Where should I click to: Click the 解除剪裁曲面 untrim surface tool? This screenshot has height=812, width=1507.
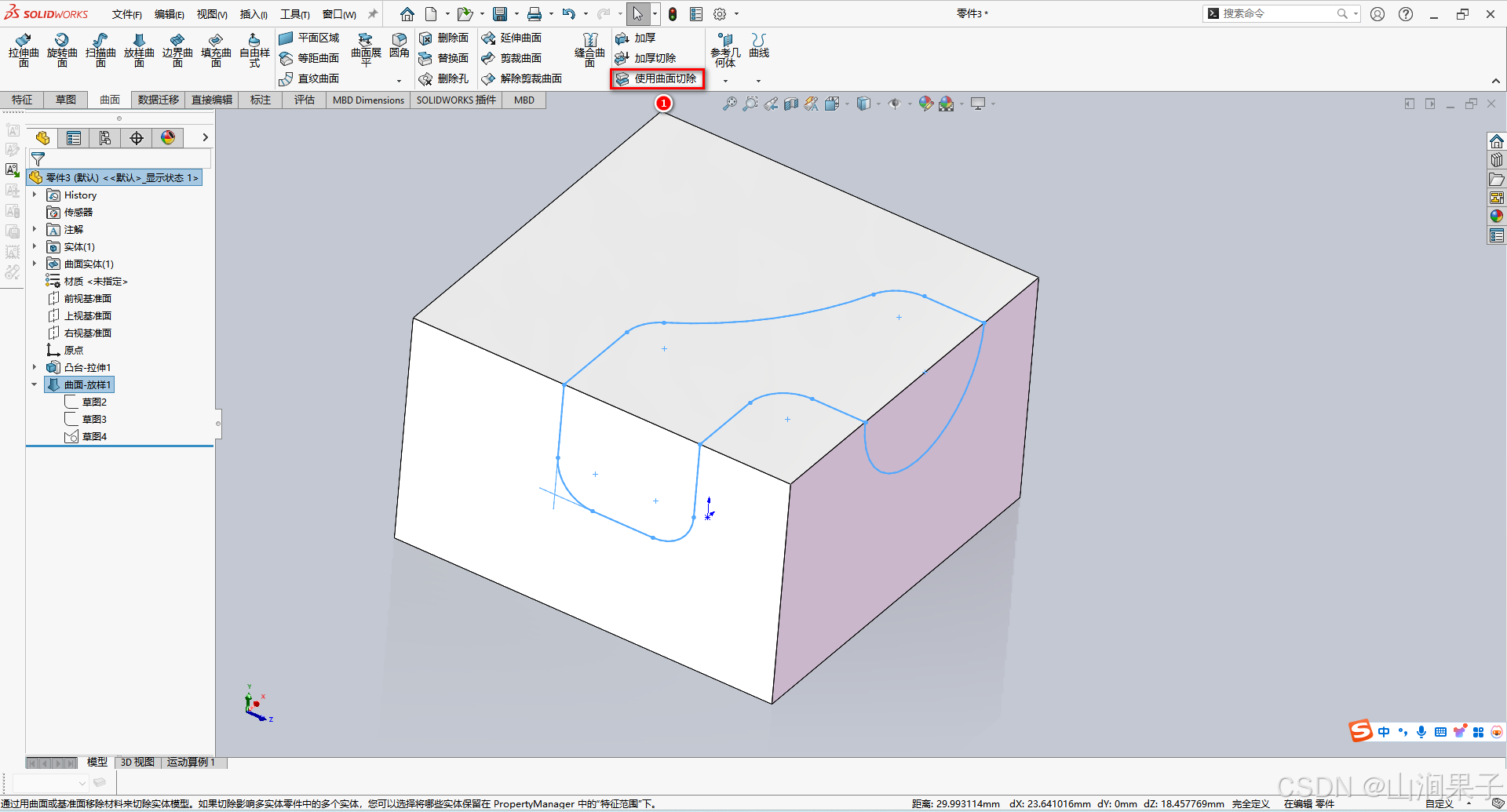point(522,78)
